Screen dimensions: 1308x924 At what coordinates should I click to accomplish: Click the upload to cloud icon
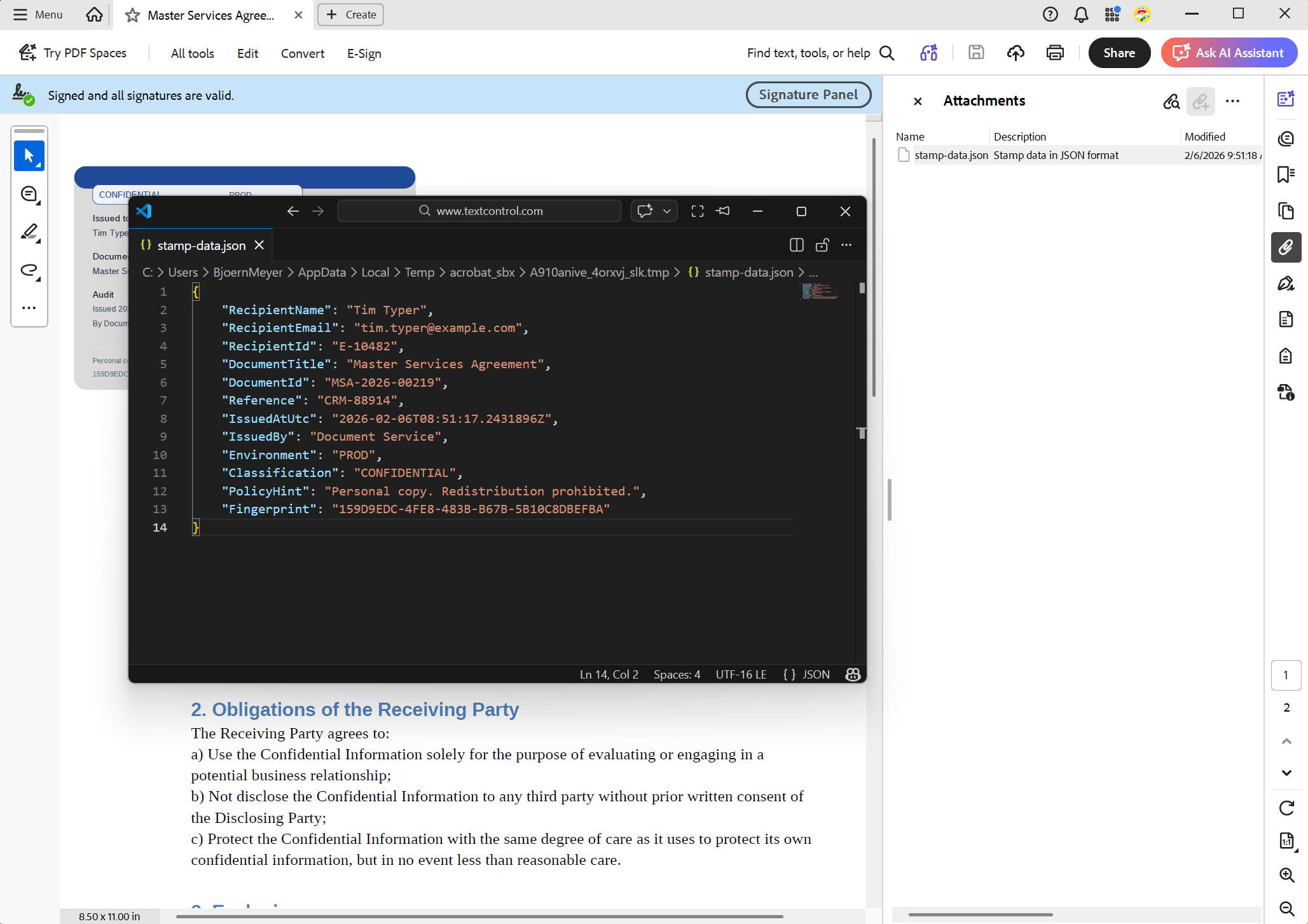pyautogui.click(x=1015, y=53)
